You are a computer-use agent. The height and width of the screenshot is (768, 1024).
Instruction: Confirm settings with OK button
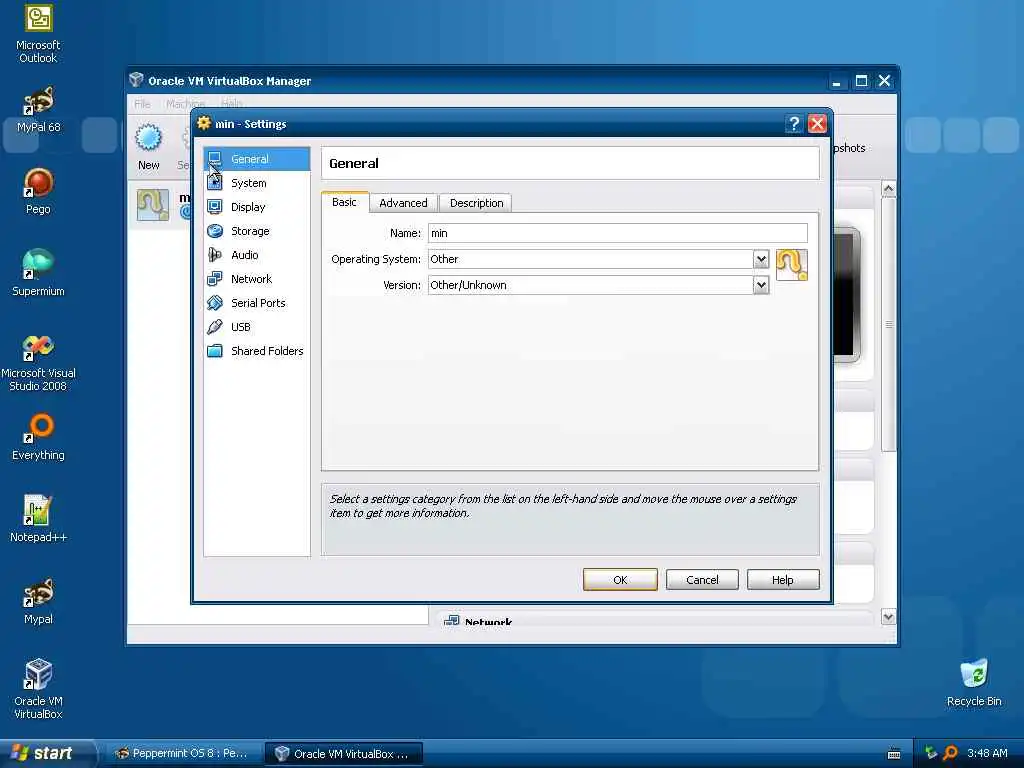tap(620, 580)
